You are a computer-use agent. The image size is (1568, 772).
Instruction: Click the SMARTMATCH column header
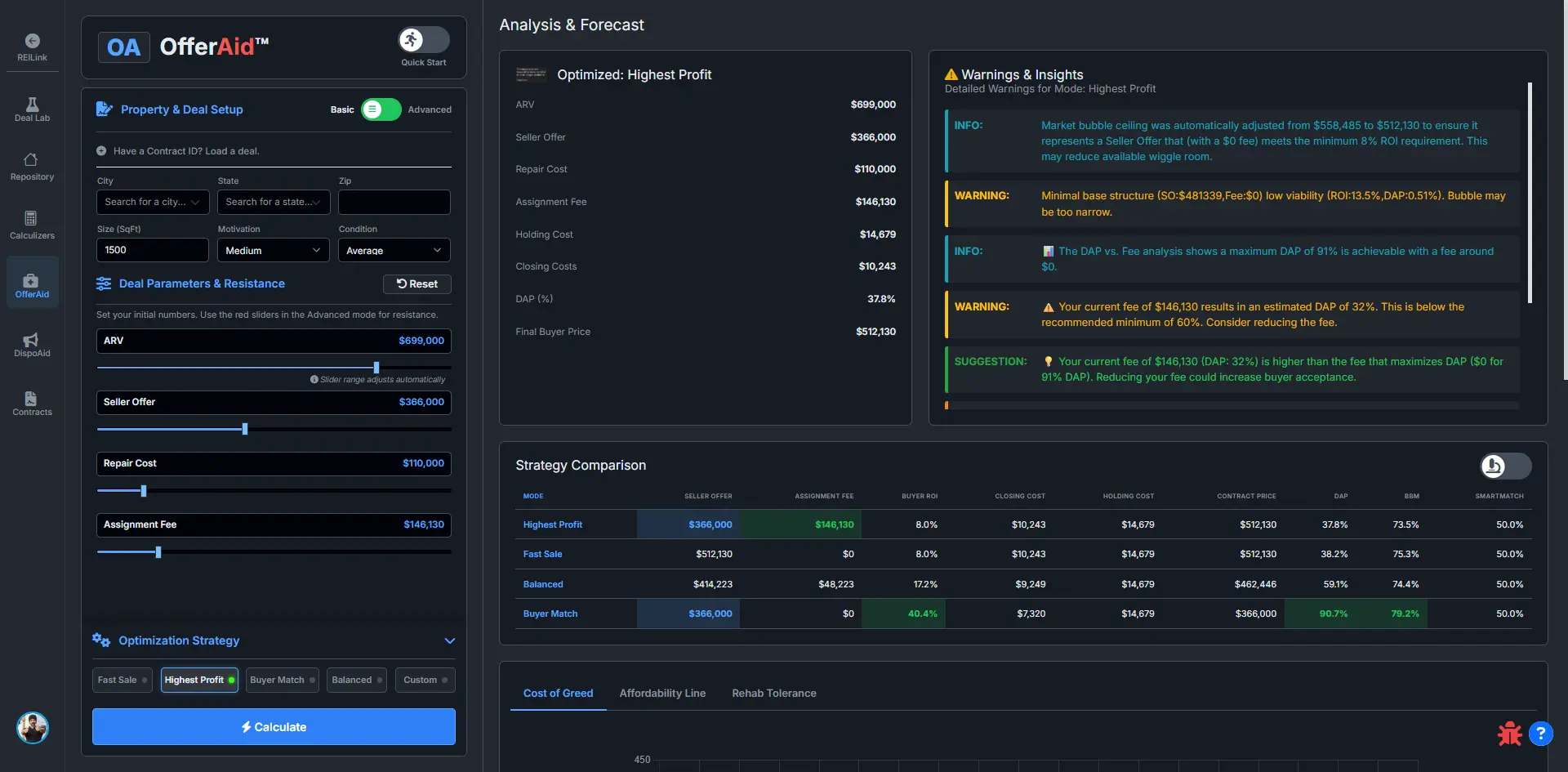1499,496
